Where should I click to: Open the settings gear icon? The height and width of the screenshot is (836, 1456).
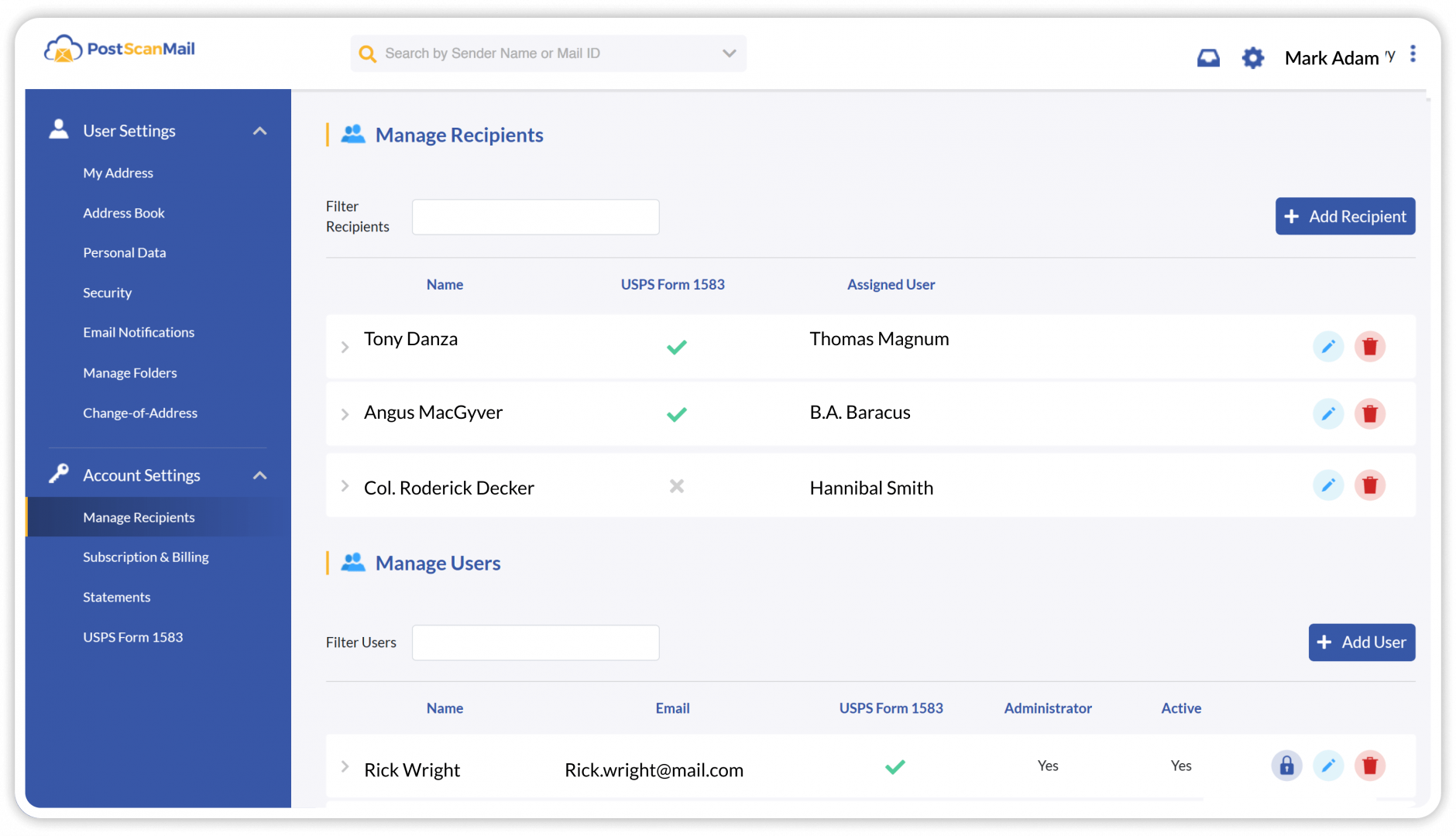pos(1252,57)
